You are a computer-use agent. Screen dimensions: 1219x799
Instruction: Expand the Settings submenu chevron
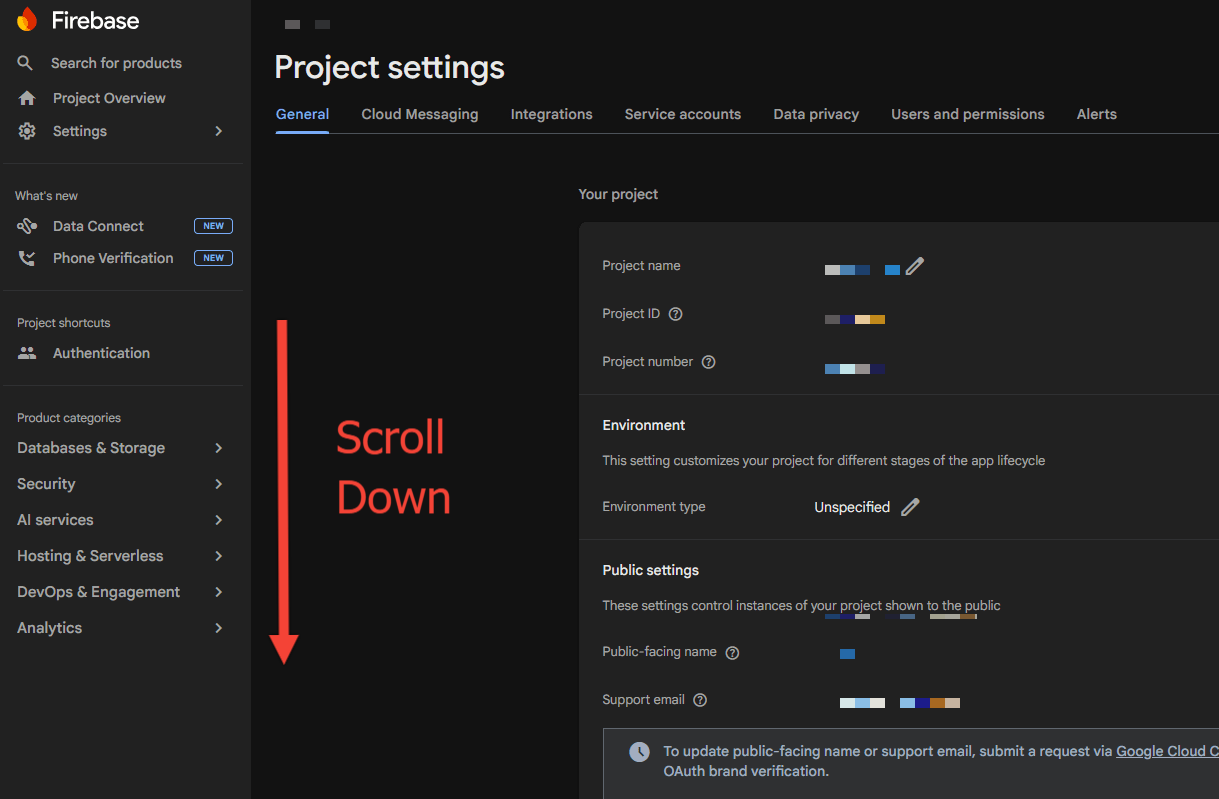pos(218,131)
